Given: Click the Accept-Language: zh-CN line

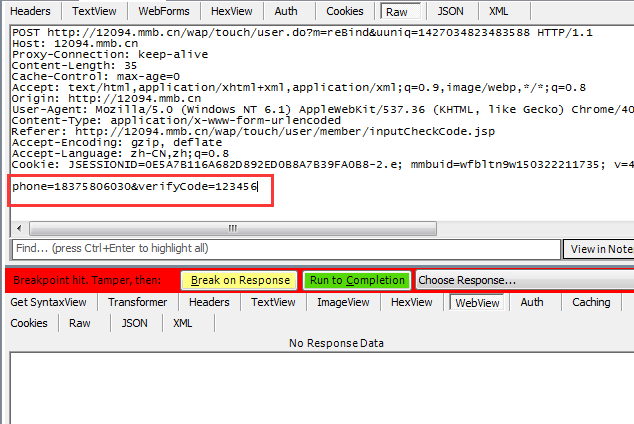Looking at the screenshot, I should [120, 154].
